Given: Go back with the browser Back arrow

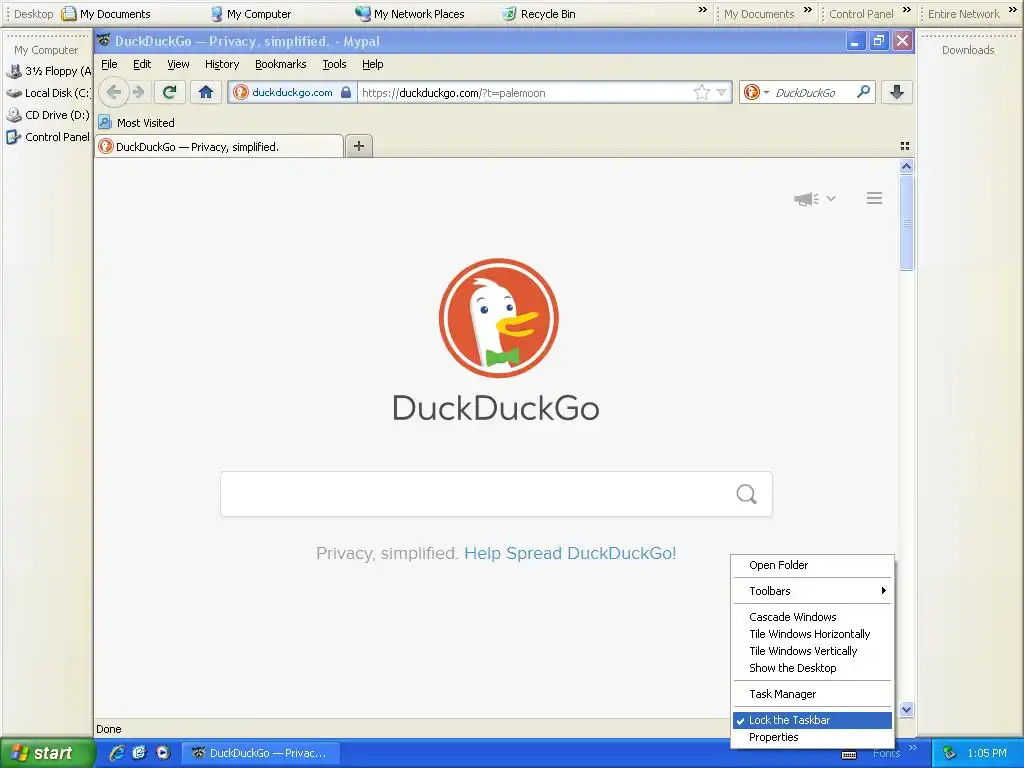Looking at the screenshot, I should (114, 92).
